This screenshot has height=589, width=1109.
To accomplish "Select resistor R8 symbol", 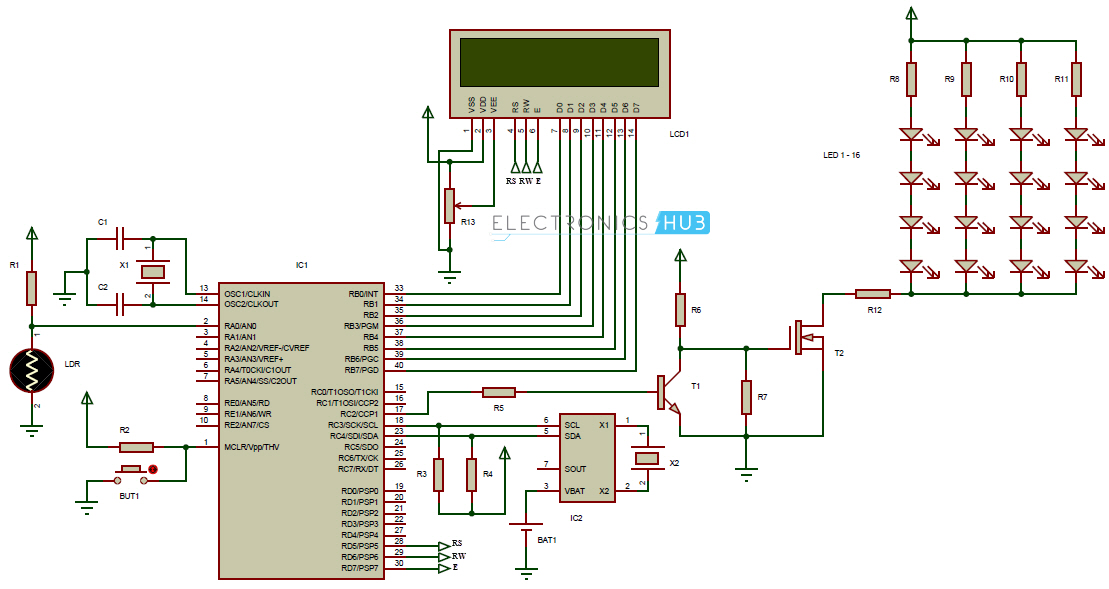I will click(x=912, y=79).
